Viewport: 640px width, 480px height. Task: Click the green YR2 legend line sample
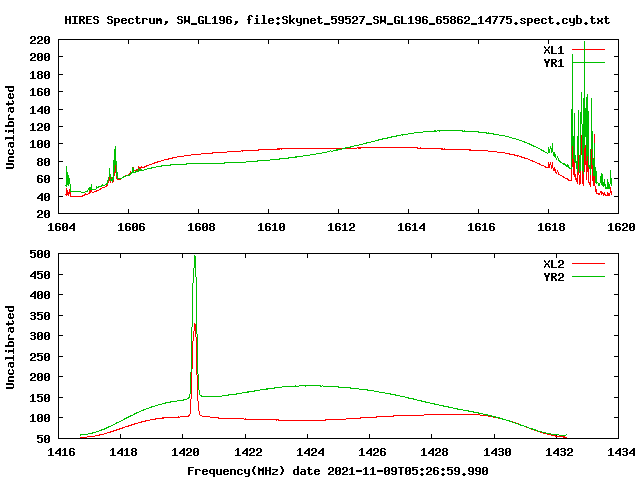click(588, 277)
